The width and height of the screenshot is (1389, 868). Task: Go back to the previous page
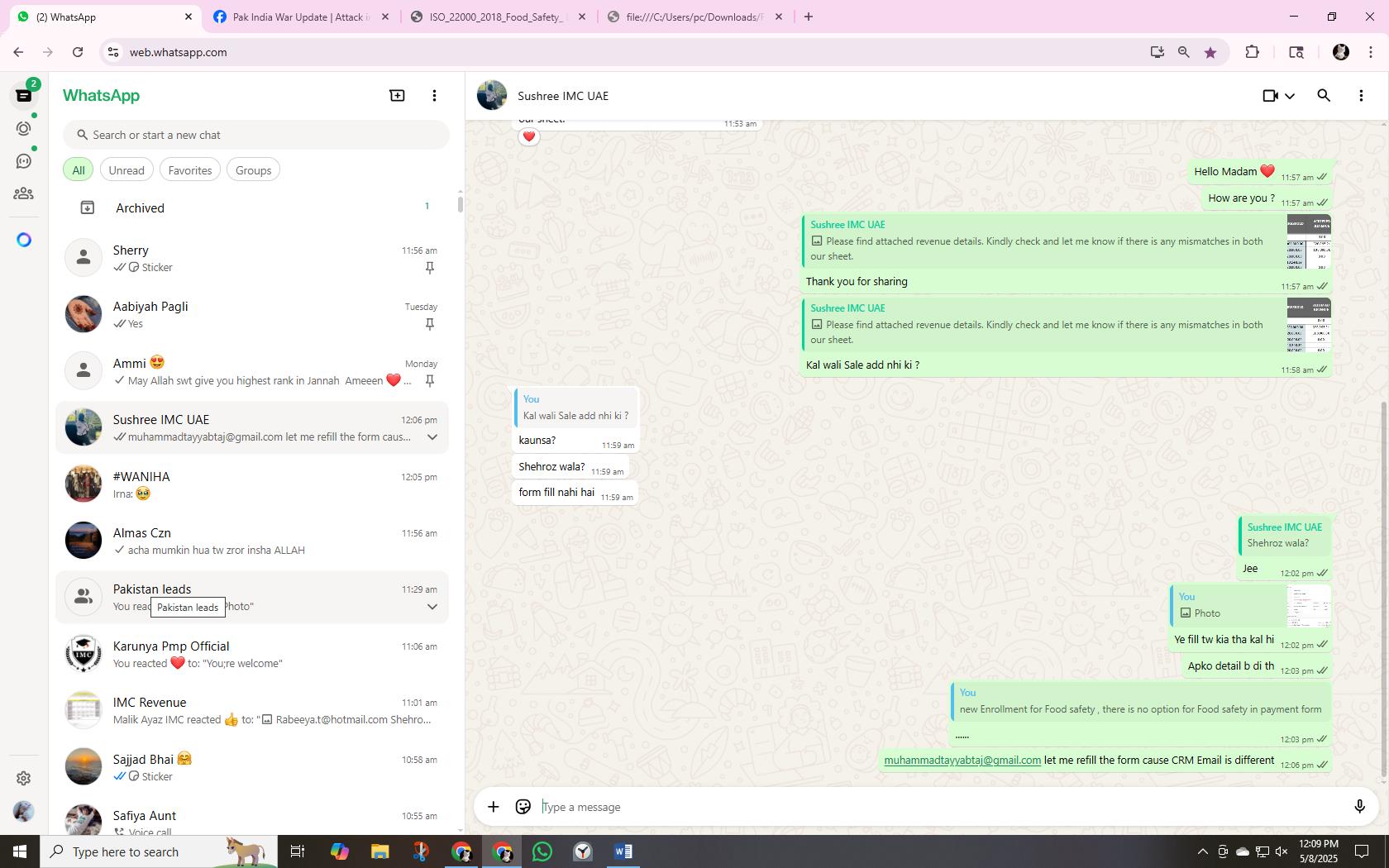tap(18, 52)
